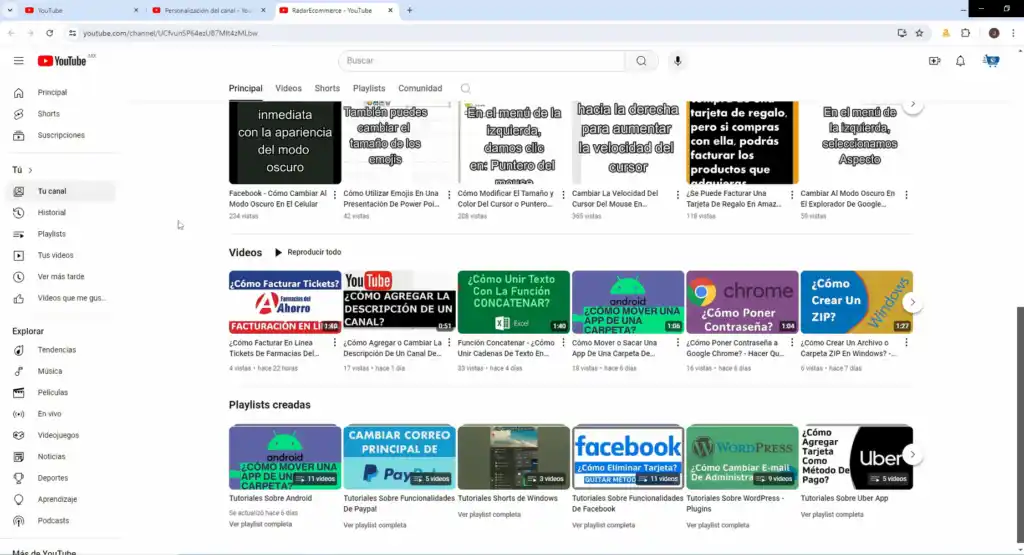Switch to the Videos channel tab
Screen dimensions: 1024x555
[288, 89]
